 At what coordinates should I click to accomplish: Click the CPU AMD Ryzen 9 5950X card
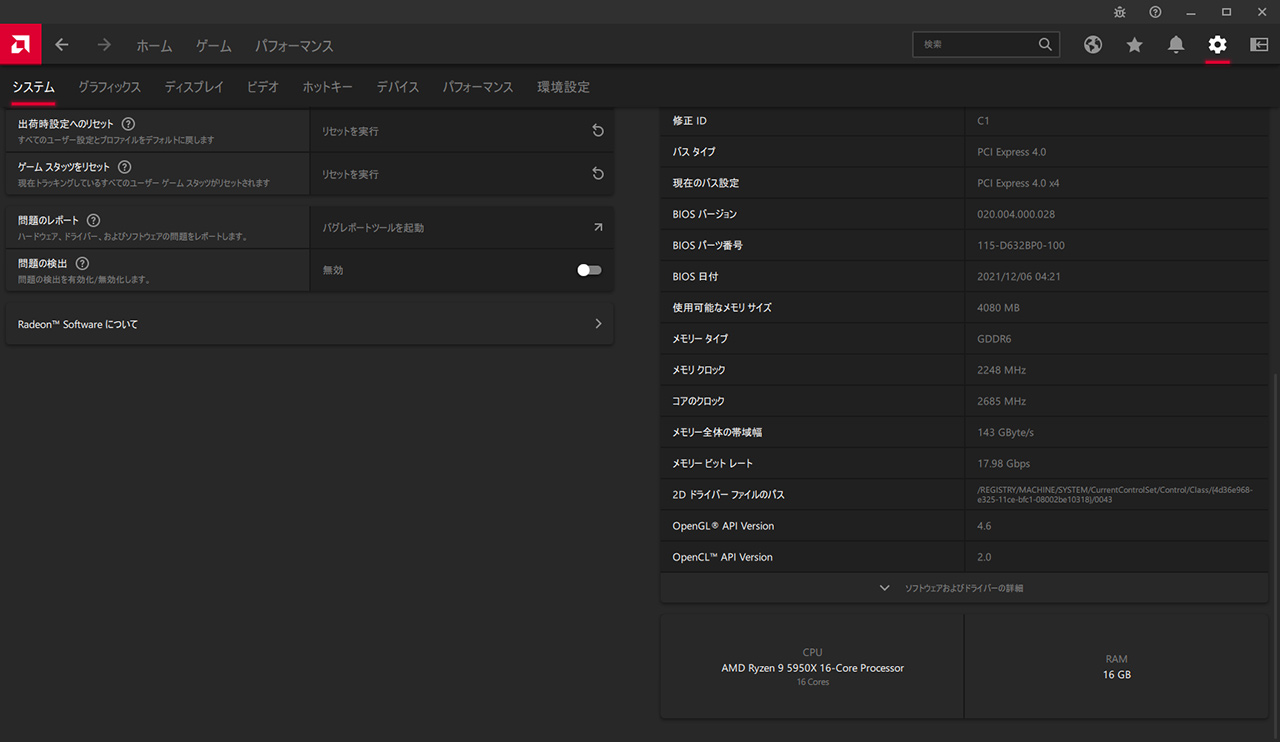812,667
